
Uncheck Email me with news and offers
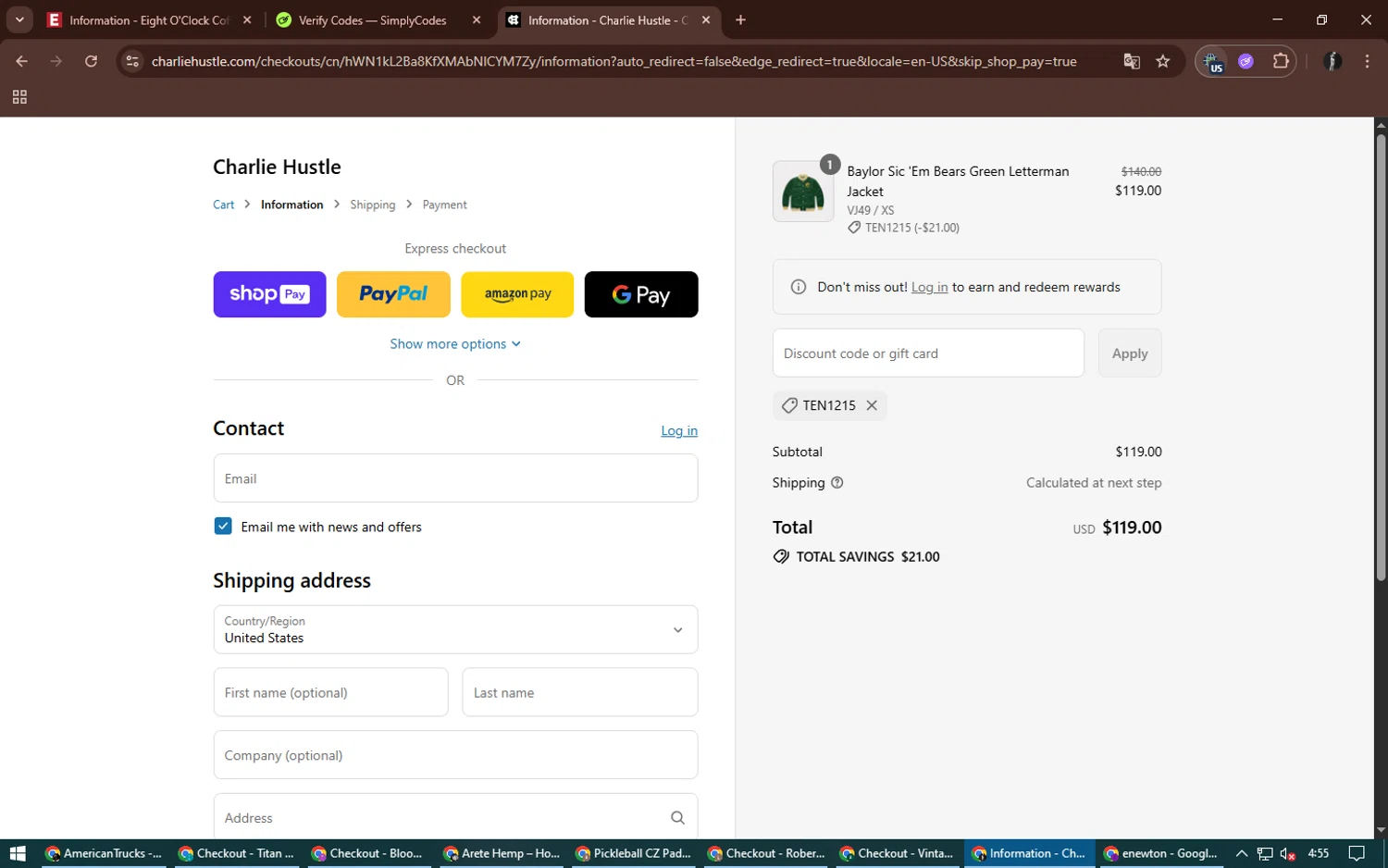(x=223, y=527)
